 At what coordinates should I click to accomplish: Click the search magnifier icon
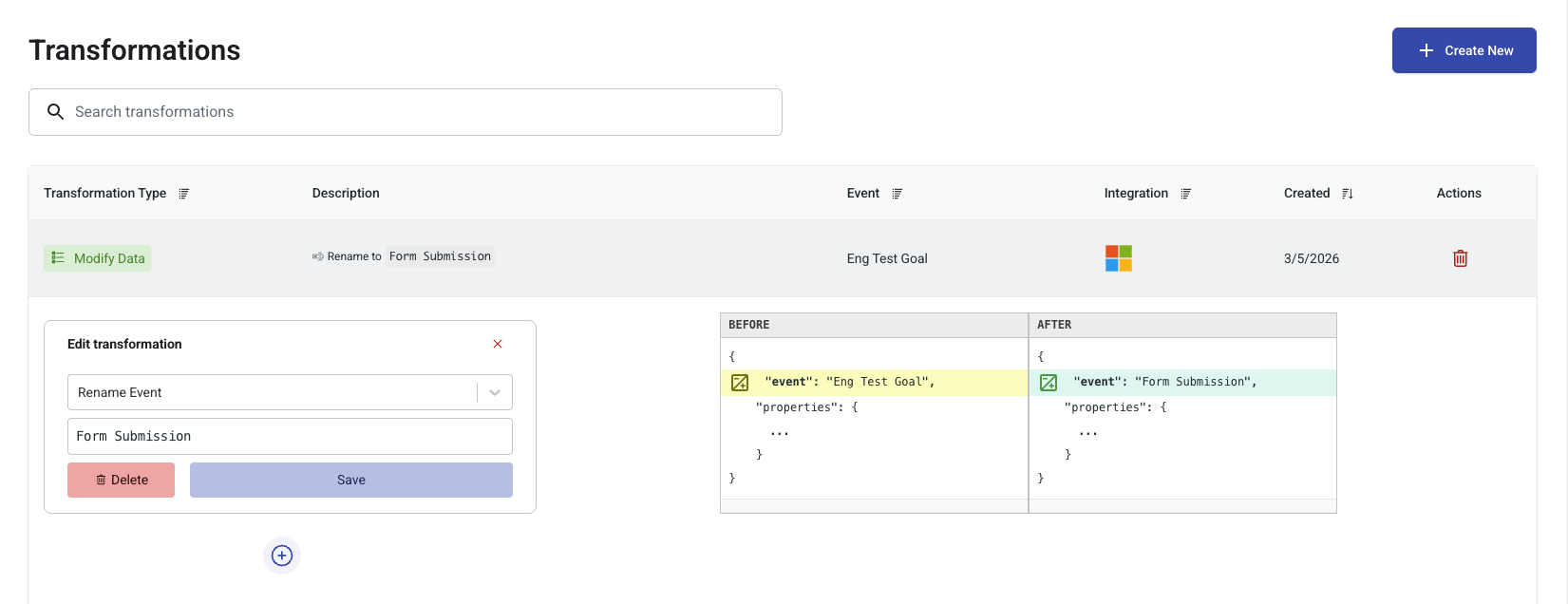click(56, 112)
